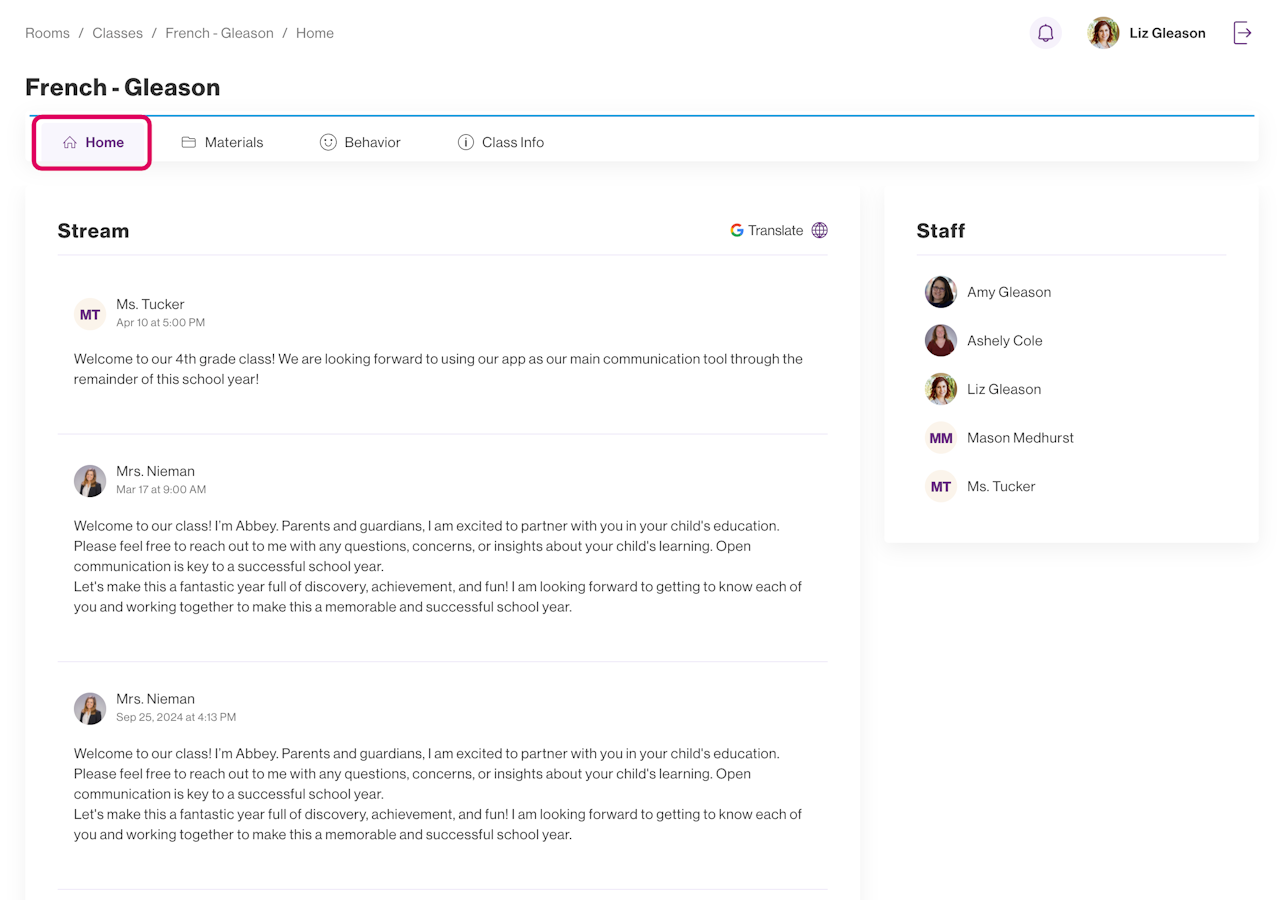Click Liz Gleason username in header
The width and height of the screenshot is (1280, 900).
pos(1167,33)
